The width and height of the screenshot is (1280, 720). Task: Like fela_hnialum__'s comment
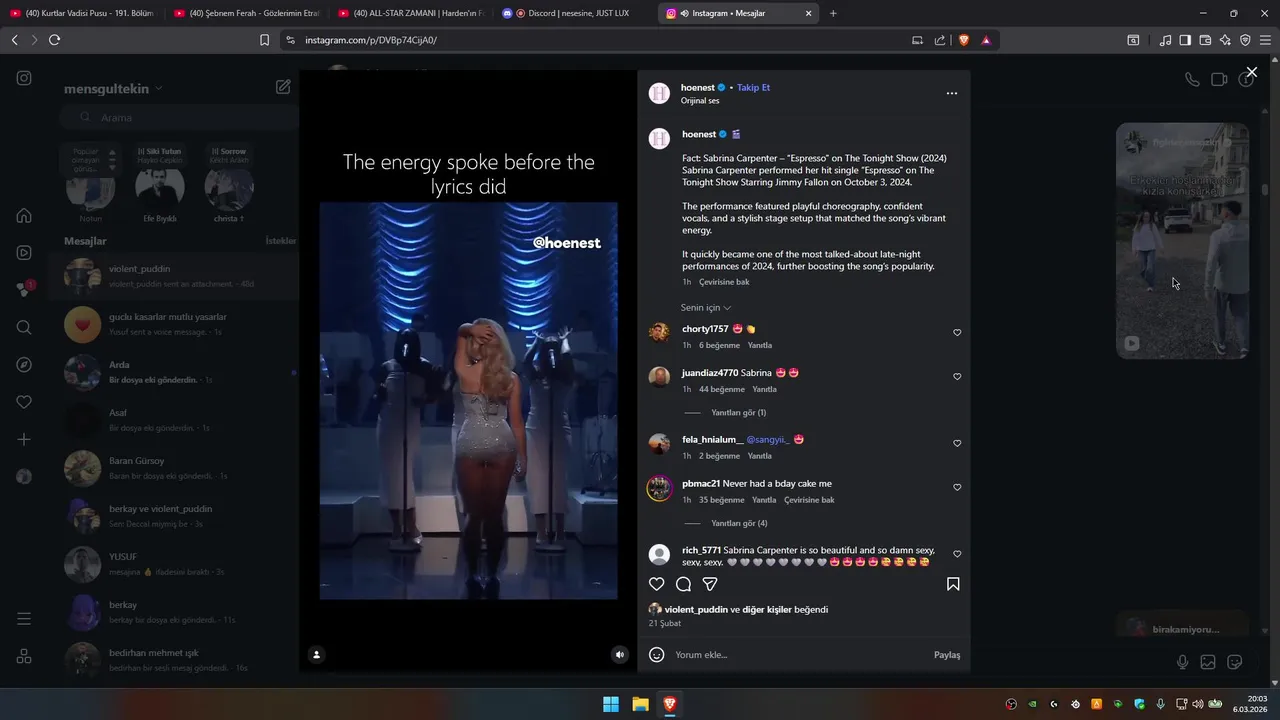tap(957, 443)
